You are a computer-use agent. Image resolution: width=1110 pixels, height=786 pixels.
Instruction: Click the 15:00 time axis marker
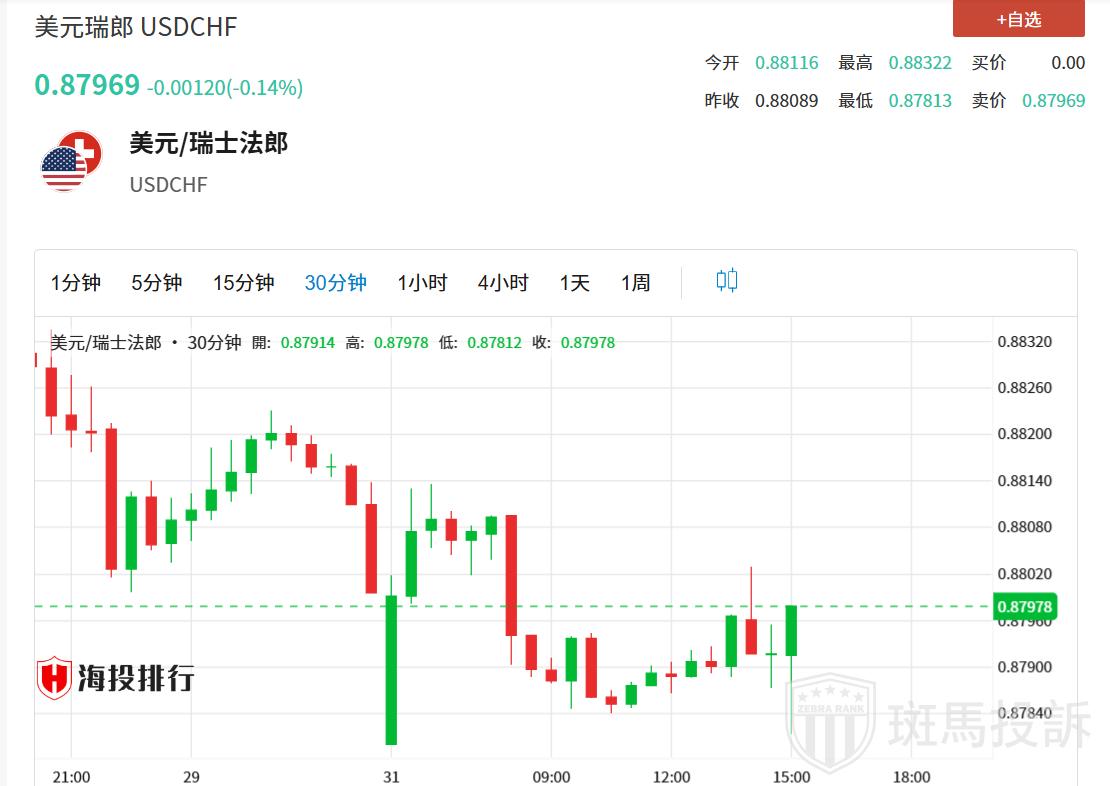pos(791,777)
